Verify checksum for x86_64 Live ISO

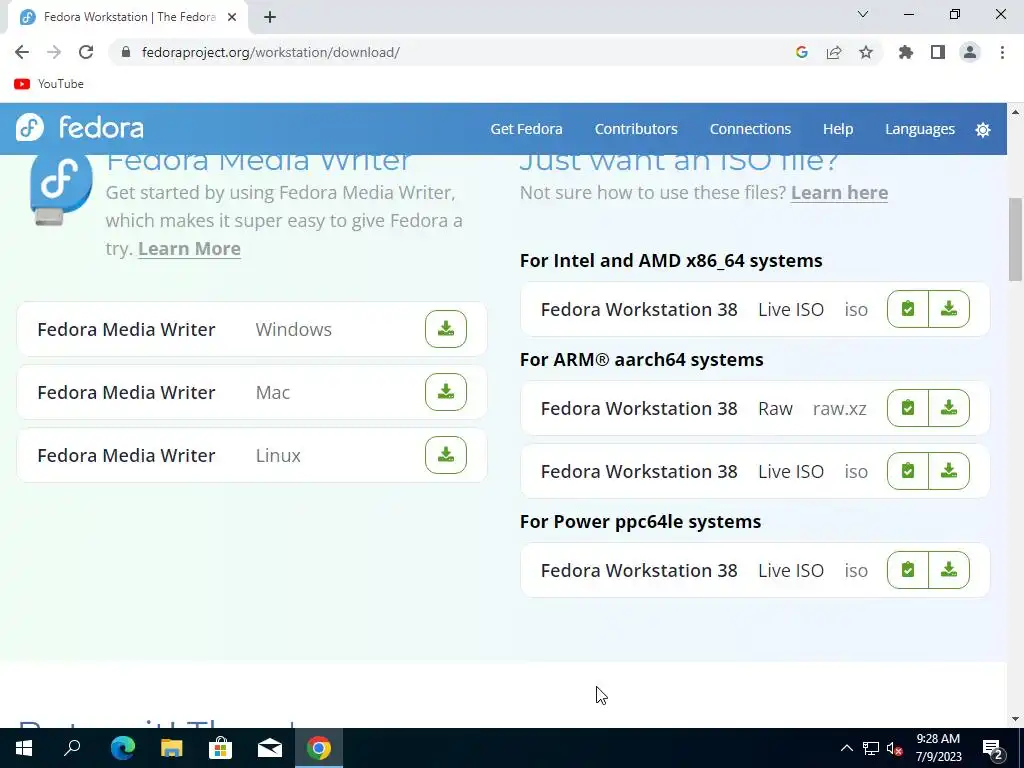point(908,309)
